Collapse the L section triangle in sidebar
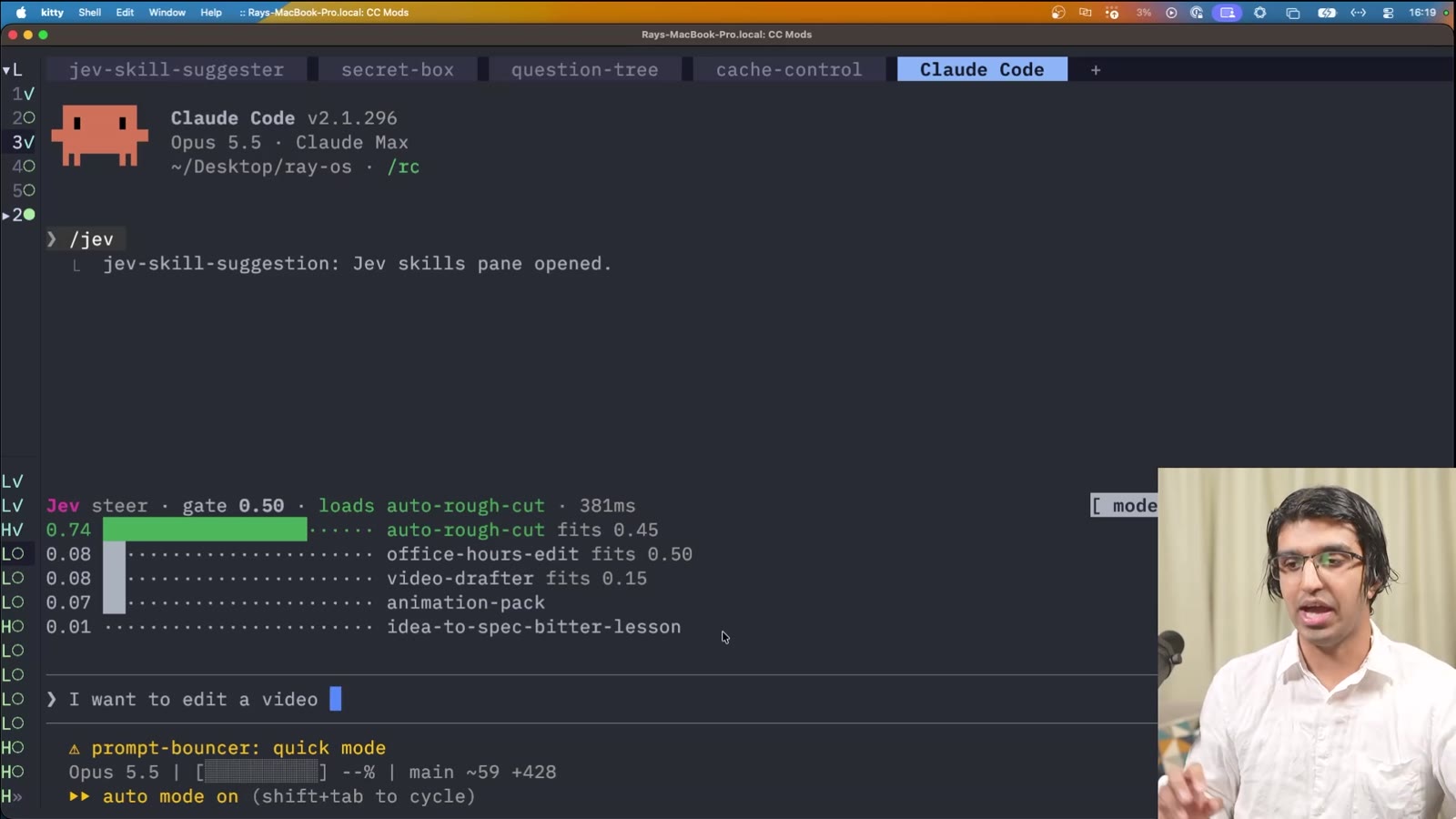The image size is (1456, 819). (x=6, y=70)
